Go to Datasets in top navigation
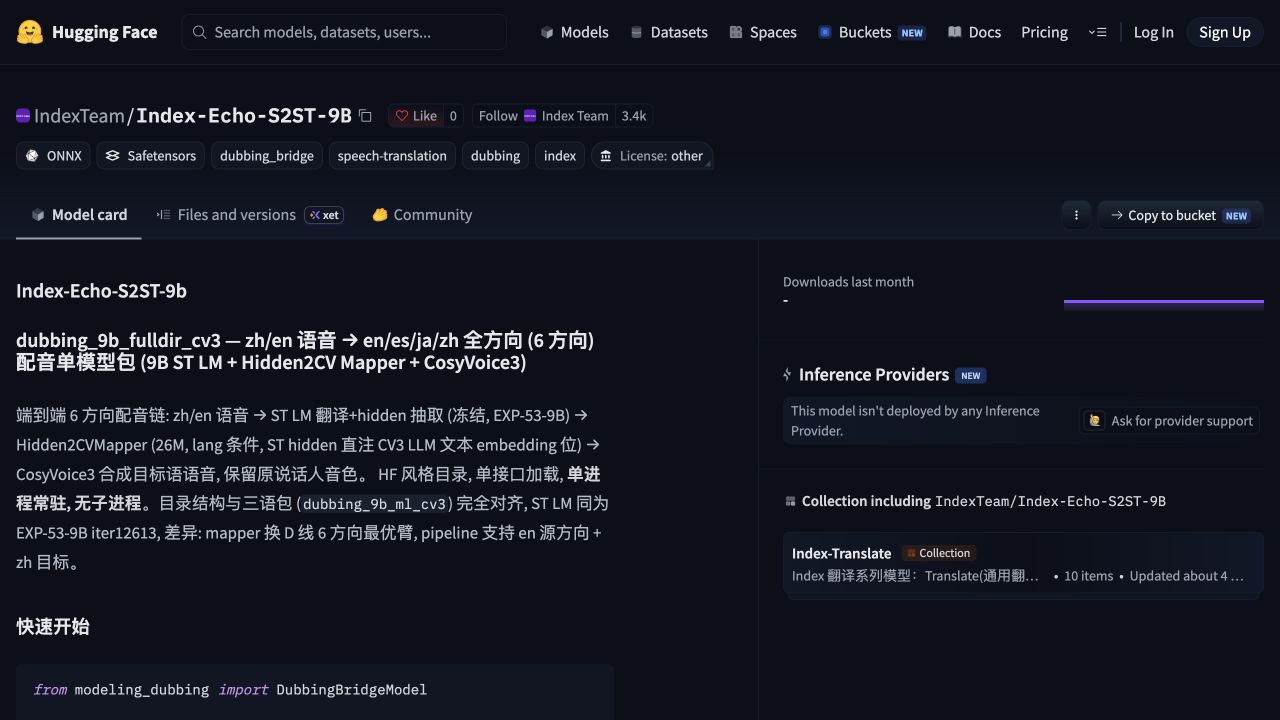The height and width of the screenshot is (720, 1280). [669, 32]
